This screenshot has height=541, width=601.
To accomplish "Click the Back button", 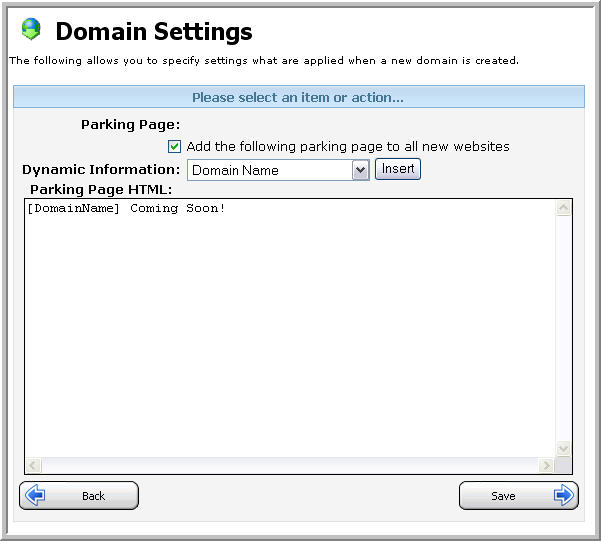I will pos(79,495).
